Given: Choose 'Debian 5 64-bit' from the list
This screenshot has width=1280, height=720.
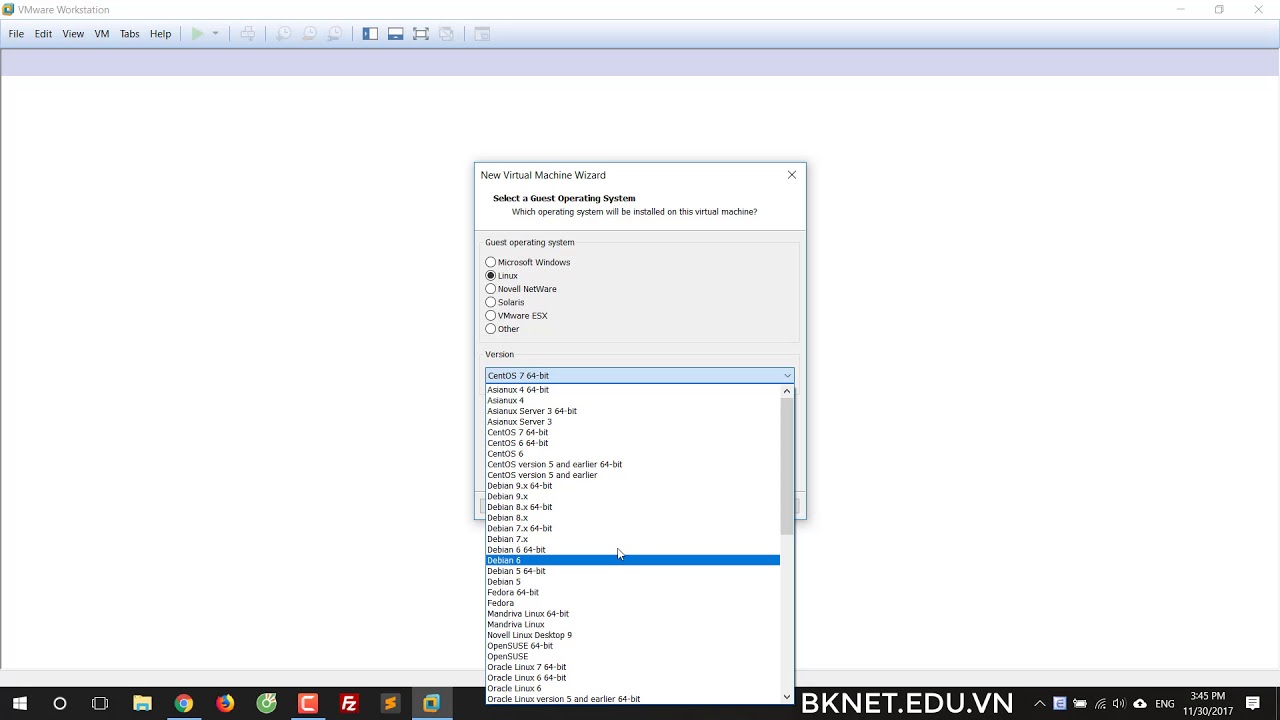Looking at the screenshot, I should (632, 571).
